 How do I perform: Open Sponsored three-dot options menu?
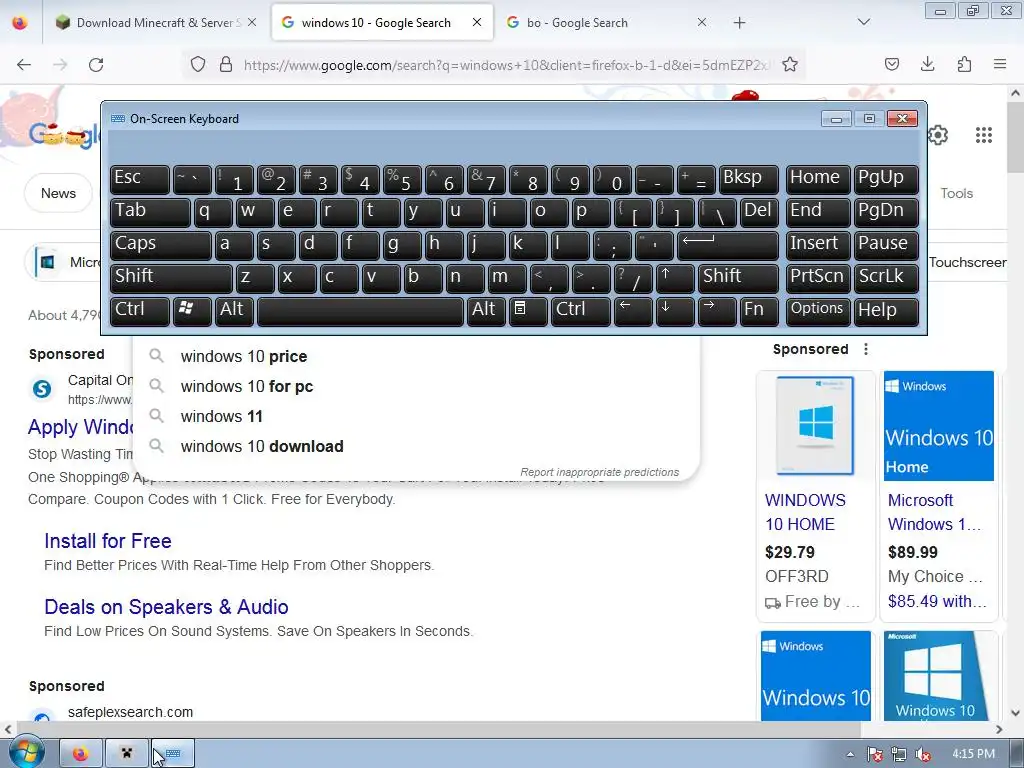[x=866, y=349]
